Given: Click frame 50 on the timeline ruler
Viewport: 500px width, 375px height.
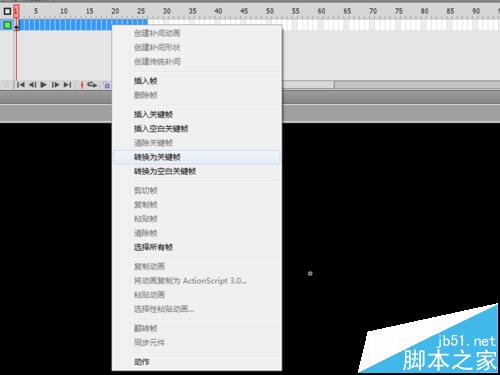Looking at the screenshot, I should pos(270,11).
